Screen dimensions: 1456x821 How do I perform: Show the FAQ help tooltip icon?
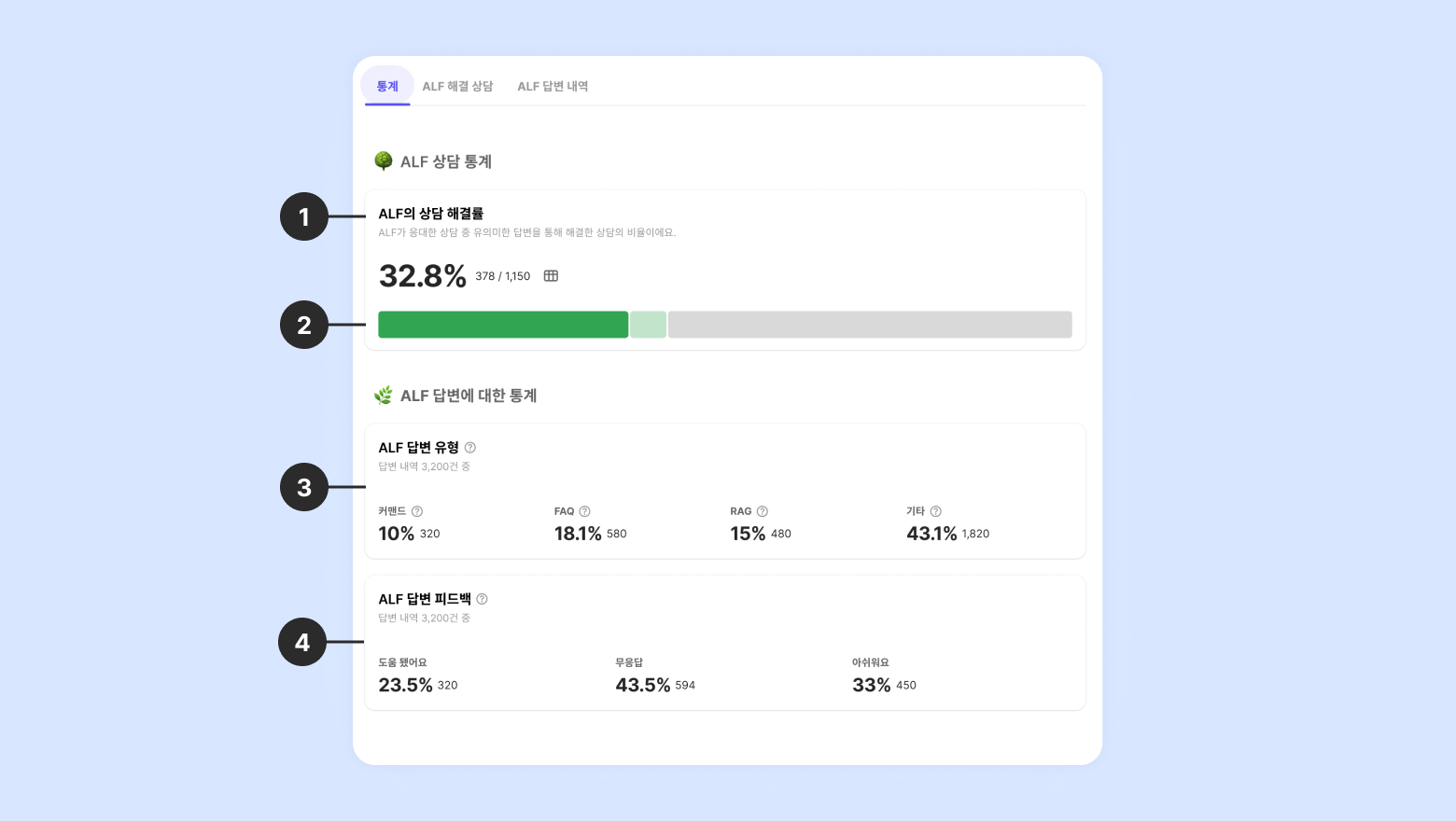(585, 511)
